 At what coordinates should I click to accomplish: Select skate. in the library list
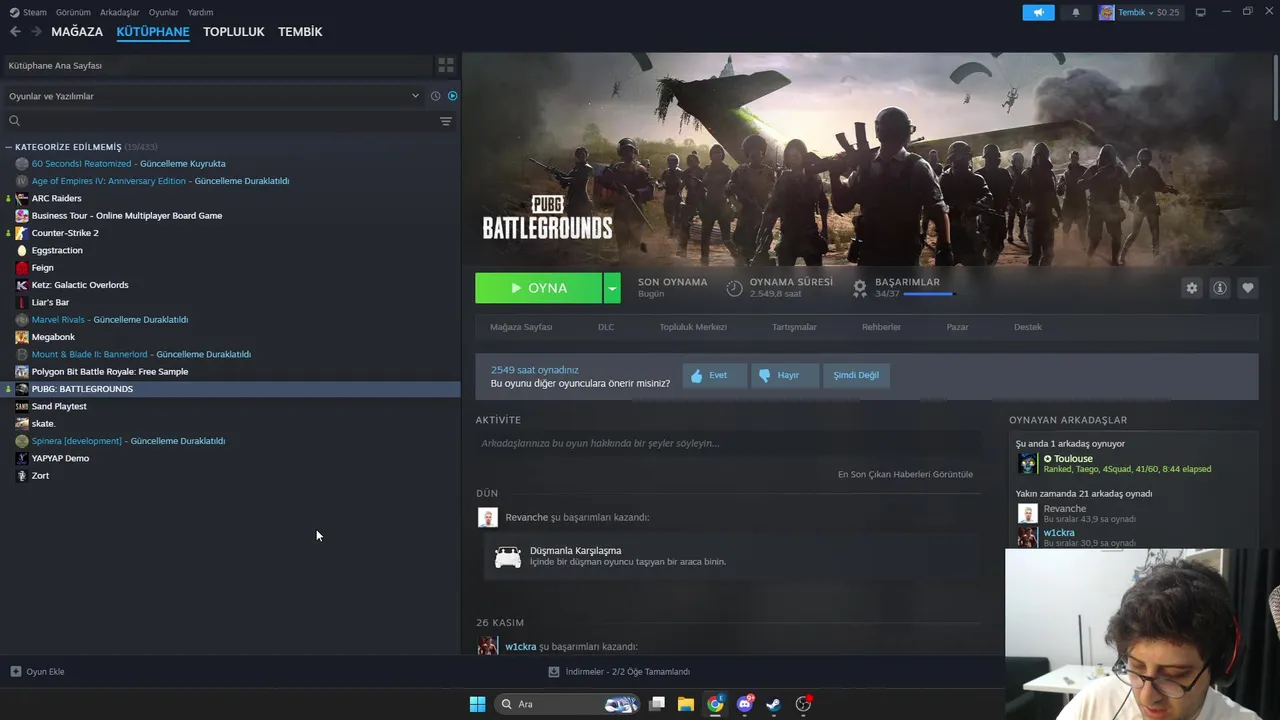click(43, 424)
